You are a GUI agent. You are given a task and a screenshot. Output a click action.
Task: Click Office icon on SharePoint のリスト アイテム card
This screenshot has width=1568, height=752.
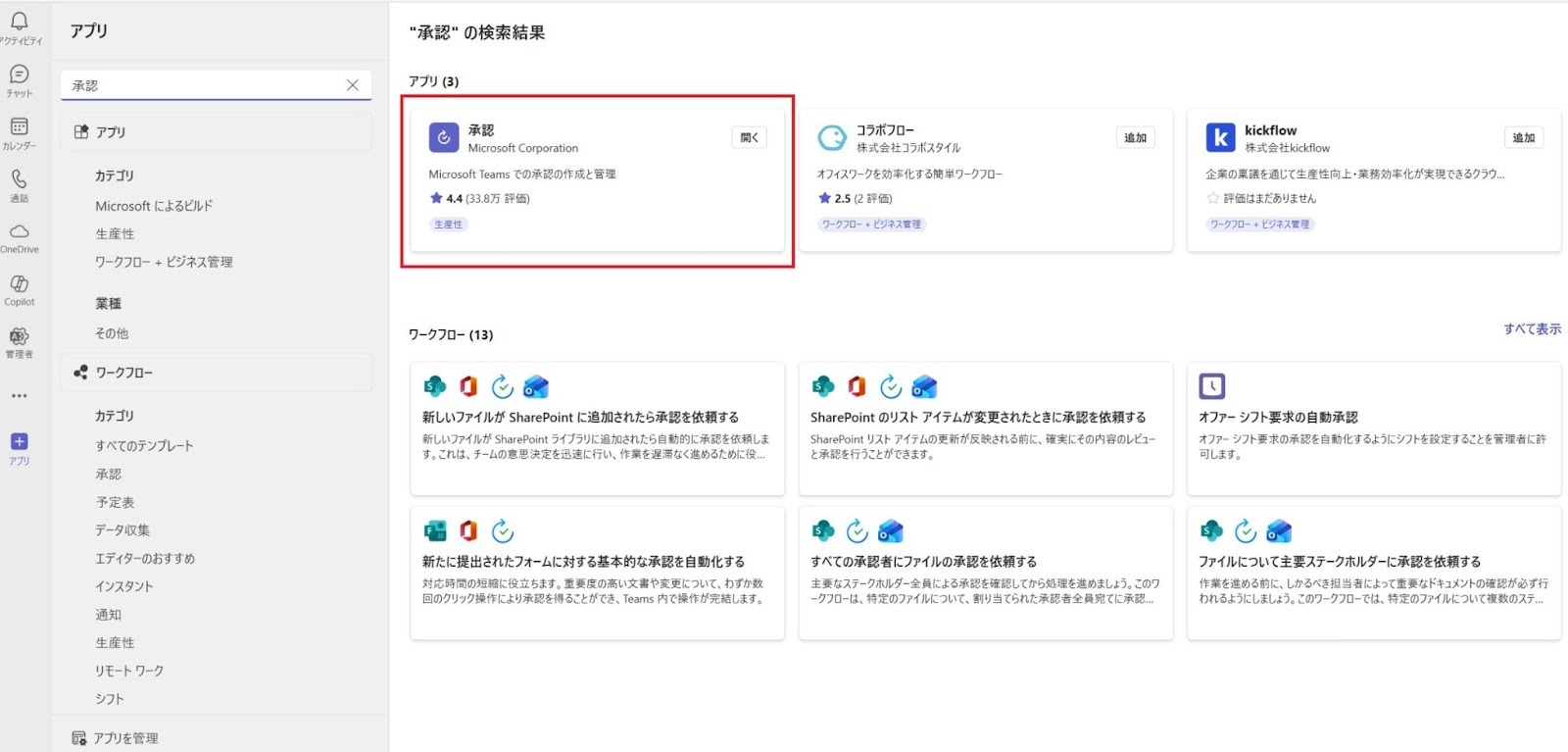(x=857, y=386)
